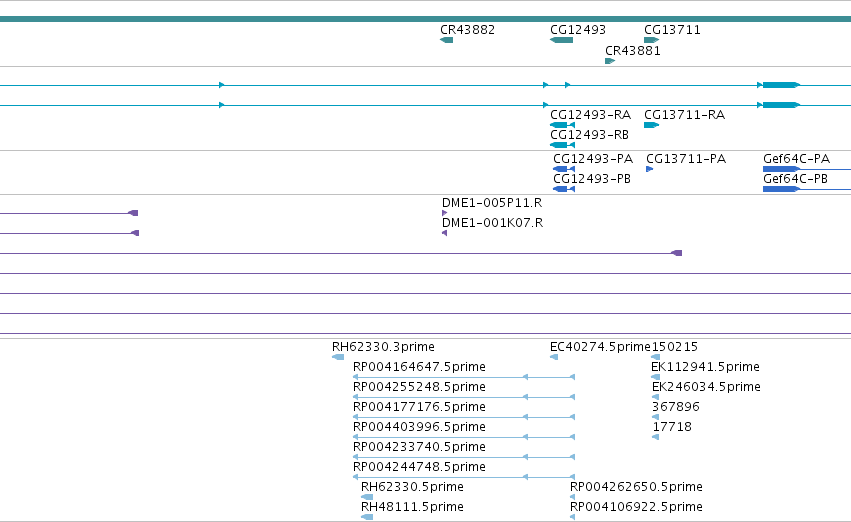Select the CG12493-PA protein label
851x522 pixels.
click(x=593, y=159)
